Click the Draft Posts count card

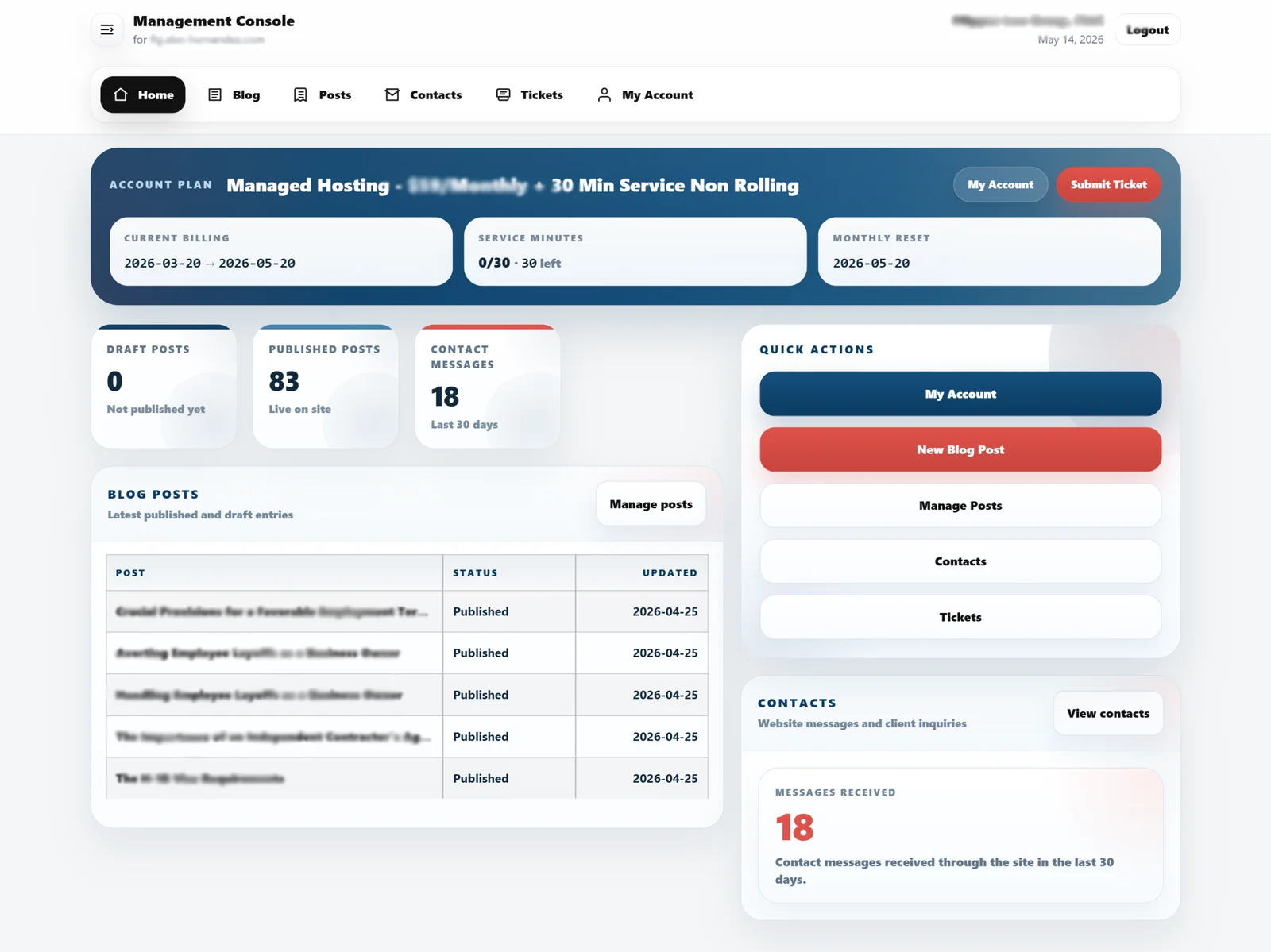pos(164,387)
